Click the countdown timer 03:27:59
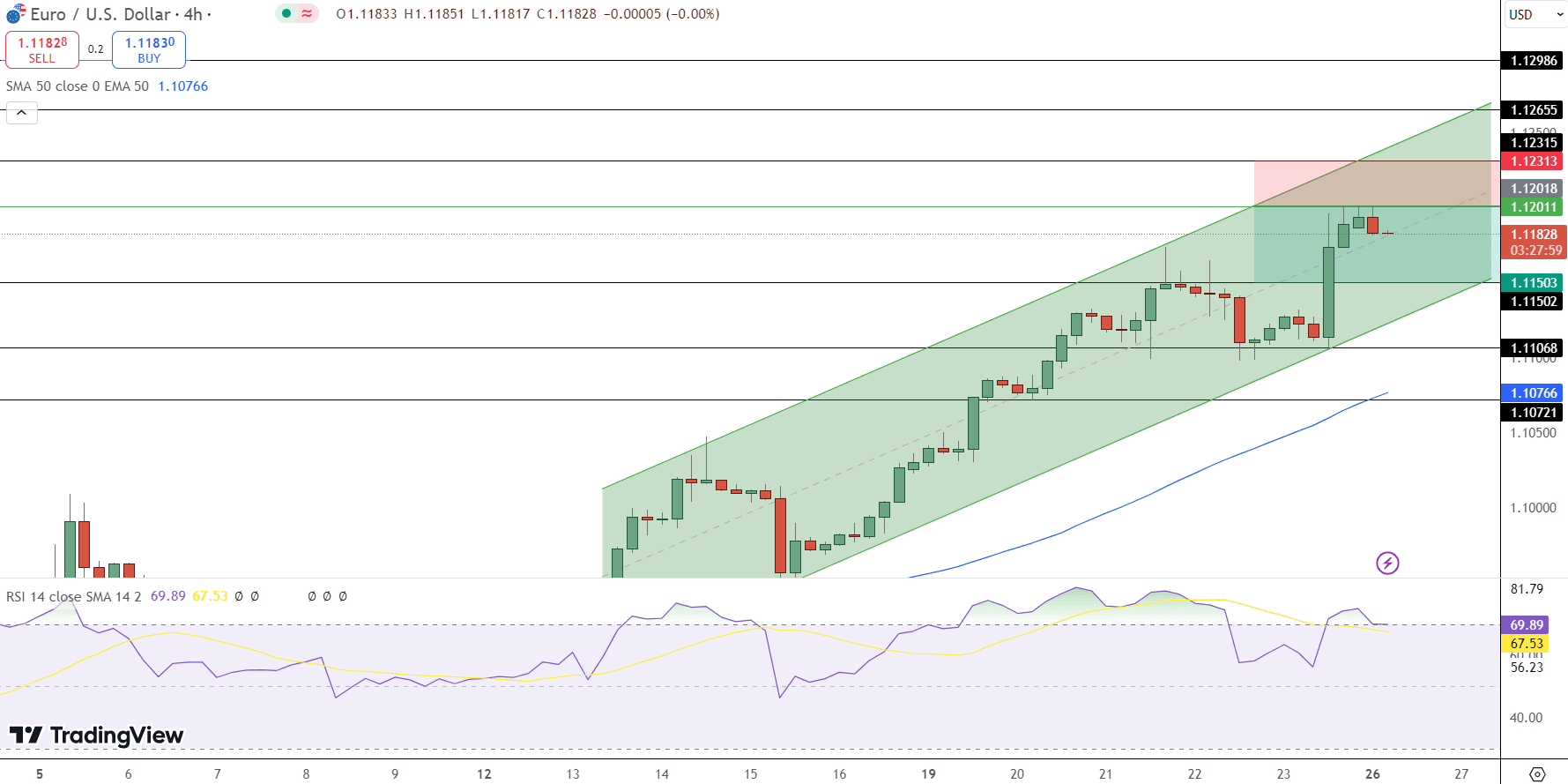Image resolution: width=1568 pixels, height=784 pixels. coord(1535,250)
